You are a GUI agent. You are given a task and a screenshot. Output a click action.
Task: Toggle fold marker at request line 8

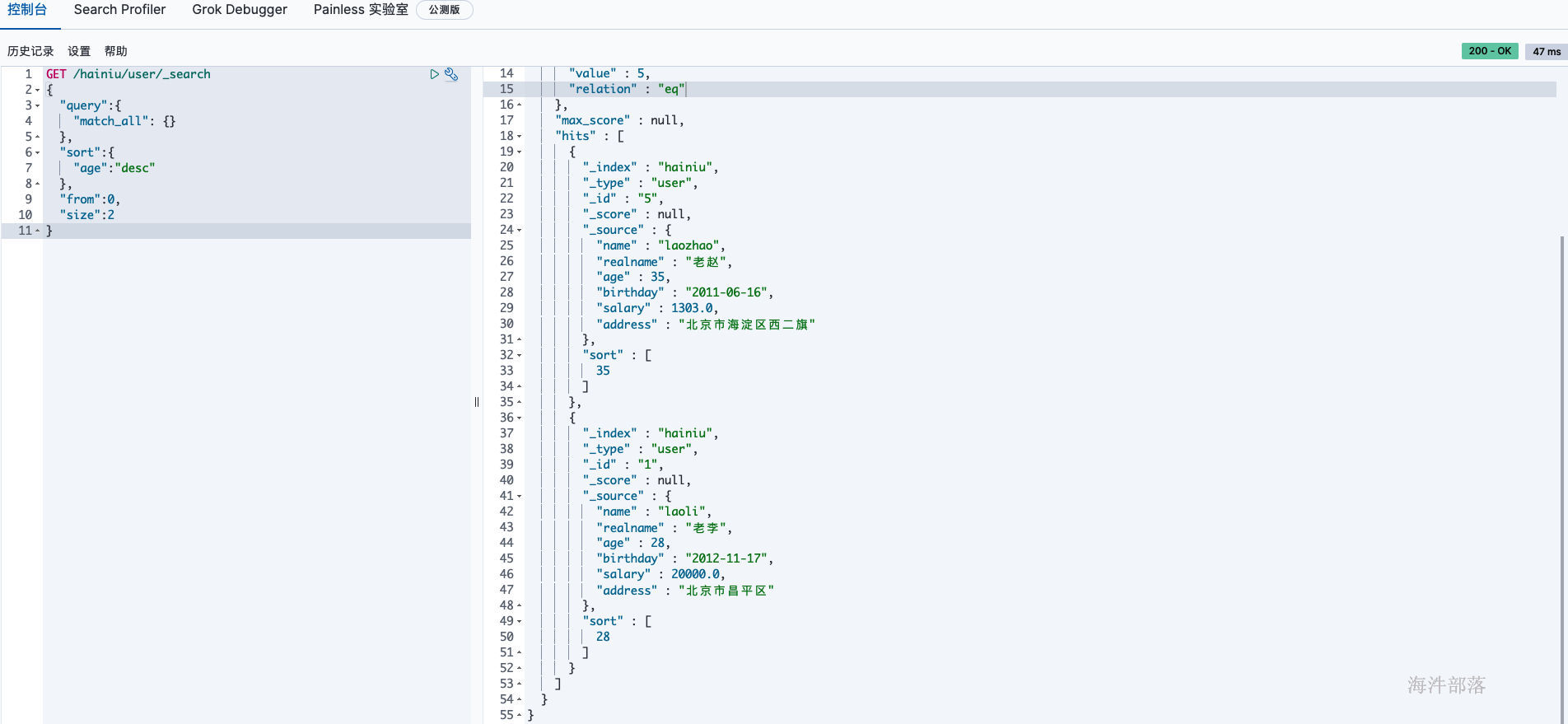pos(38,184)
